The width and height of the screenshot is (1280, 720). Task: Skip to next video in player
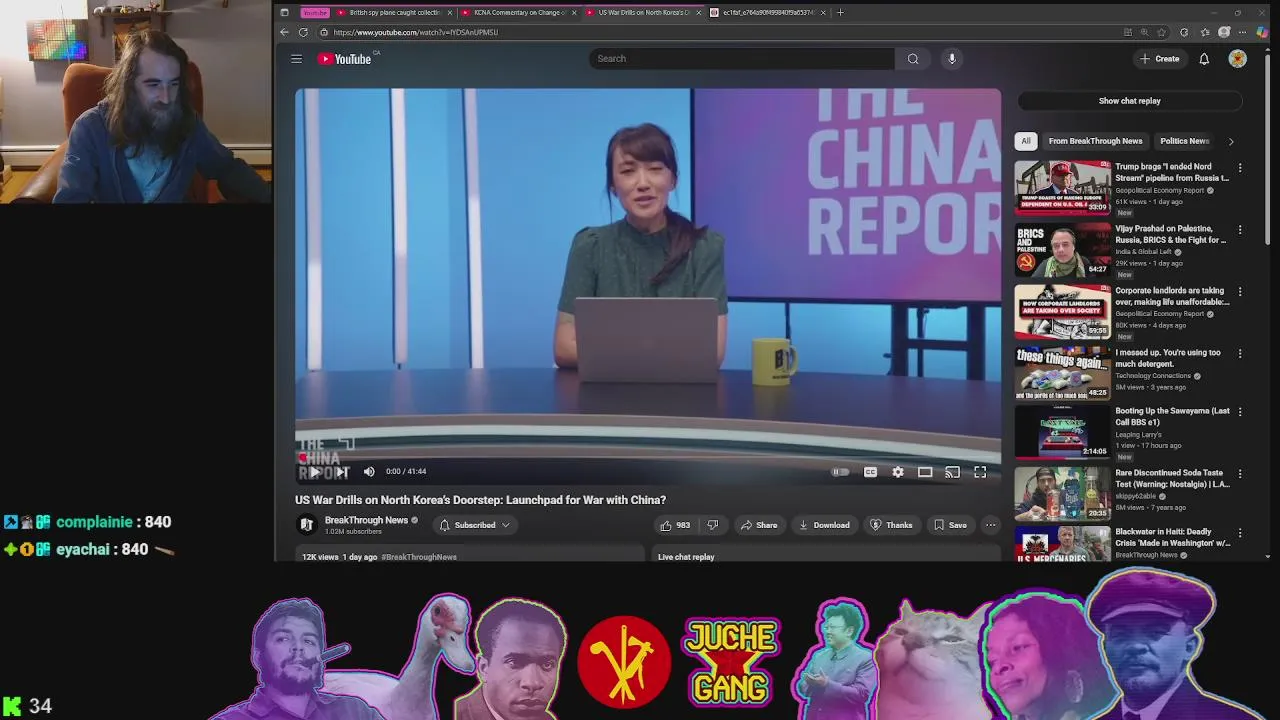point(341,472)
